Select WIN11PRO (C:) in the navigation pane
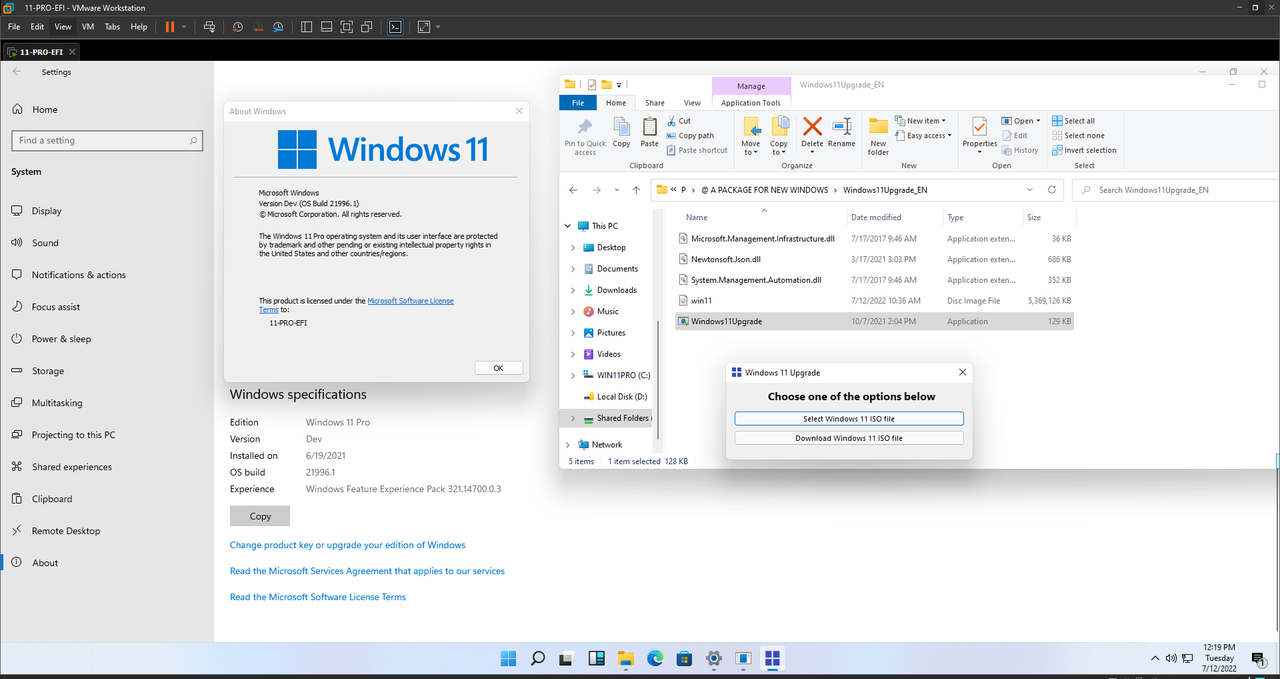1280x679 pixels. coord(616,375)
